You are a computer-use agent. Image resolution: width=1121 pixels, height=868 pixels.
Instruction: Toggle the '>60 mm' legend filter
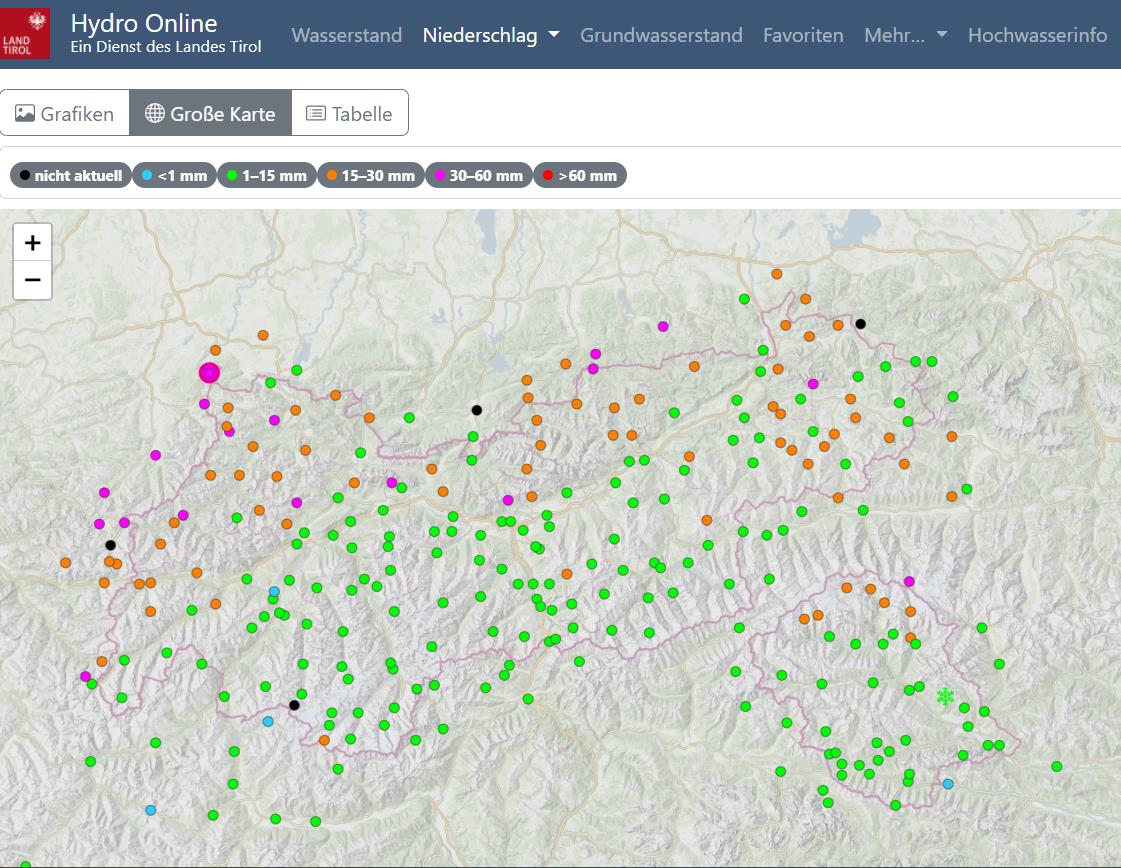580,175
